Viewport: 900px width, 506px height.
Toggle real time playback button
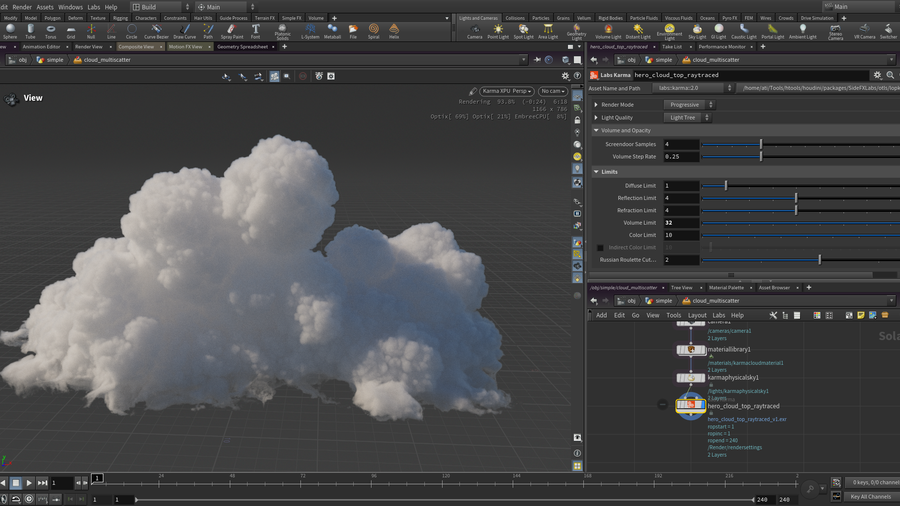29,499
